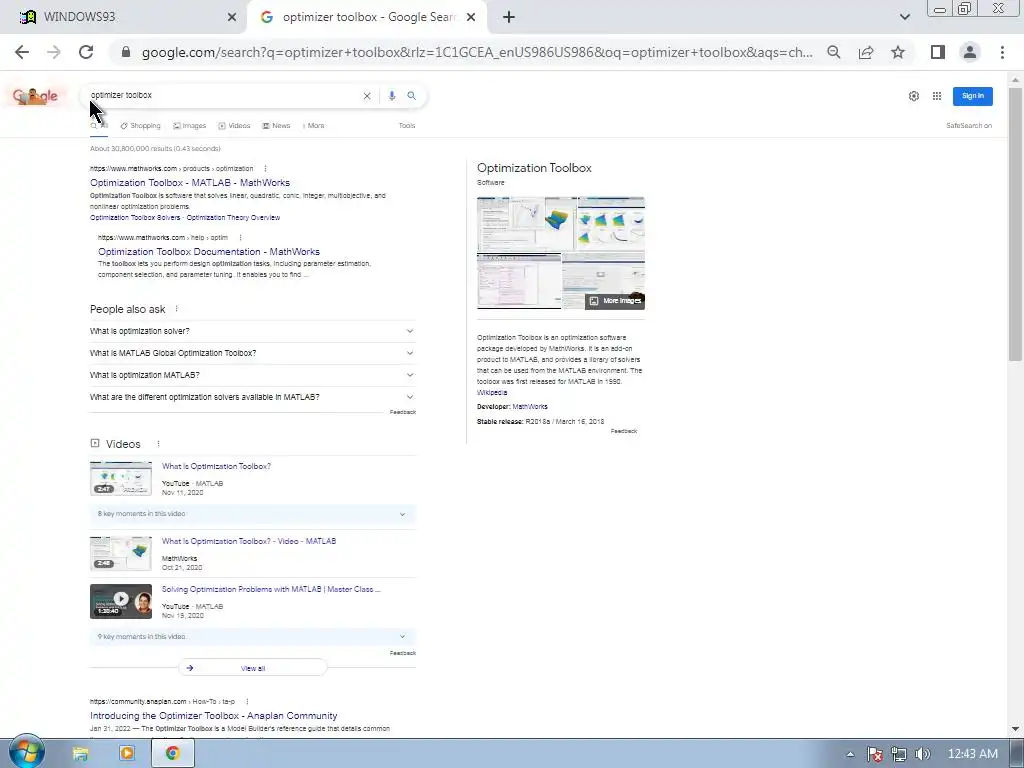This screenshot has width=1024, height=768.
Task: Open the MathWorks developer link
Action: tap(530, 407)
